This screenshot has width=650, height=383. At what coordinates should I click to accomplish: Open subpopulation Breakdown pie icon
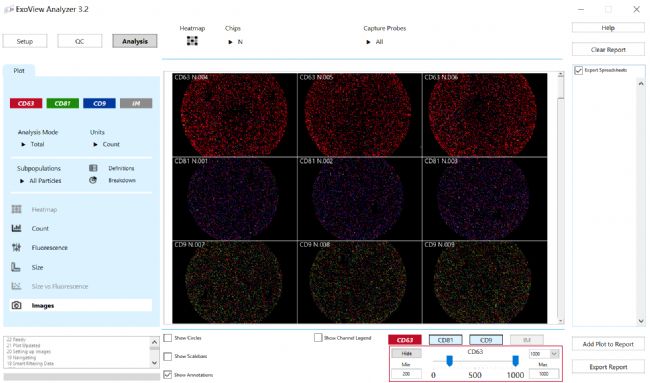coord(93,180)
